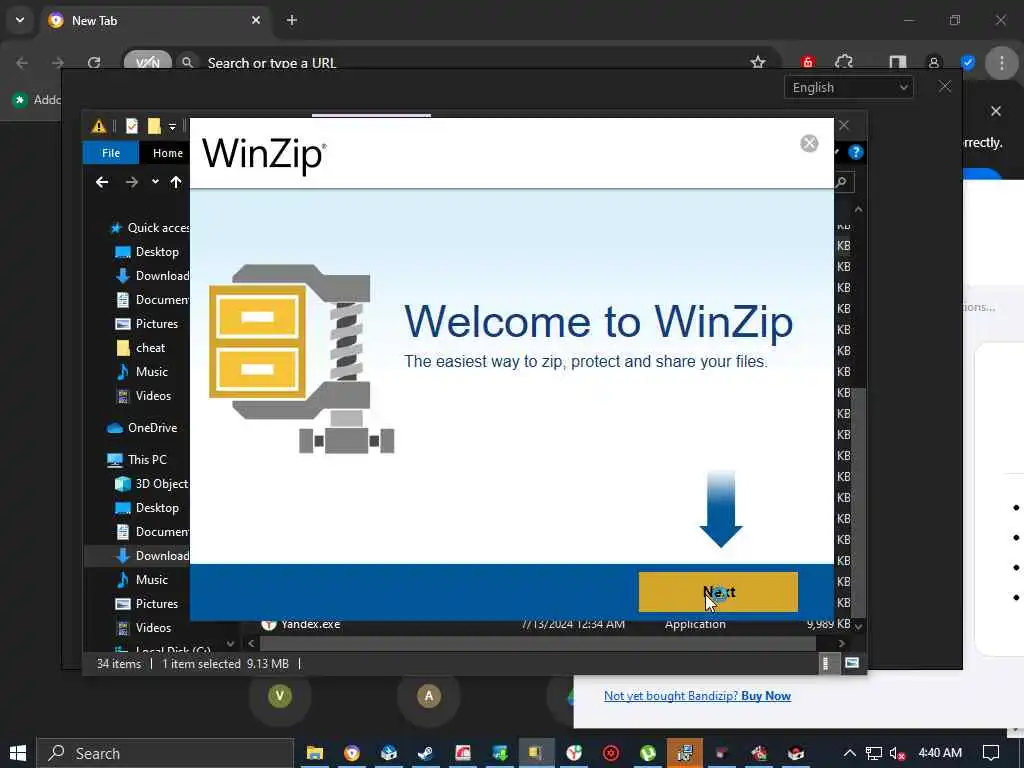
Task: Click search magnifier in Explorer search box
Action: click(842, 182)
